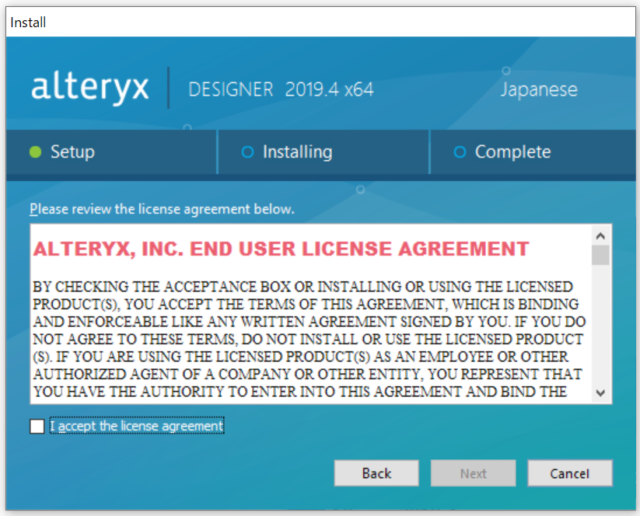
Task: Click the alteryx logo
Action: (90, 87)
